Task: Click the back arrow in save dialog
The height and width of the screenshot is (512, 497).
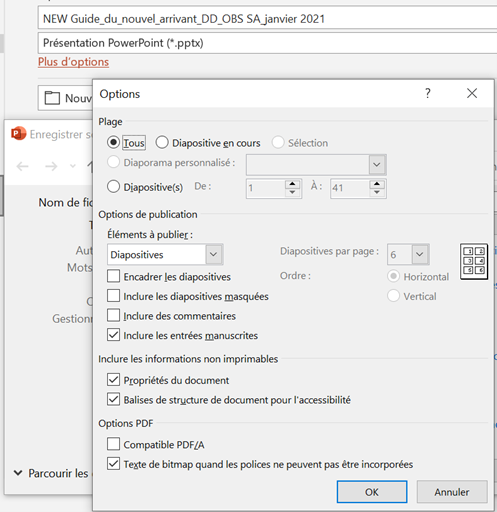Action: click(x=23, y=166)
